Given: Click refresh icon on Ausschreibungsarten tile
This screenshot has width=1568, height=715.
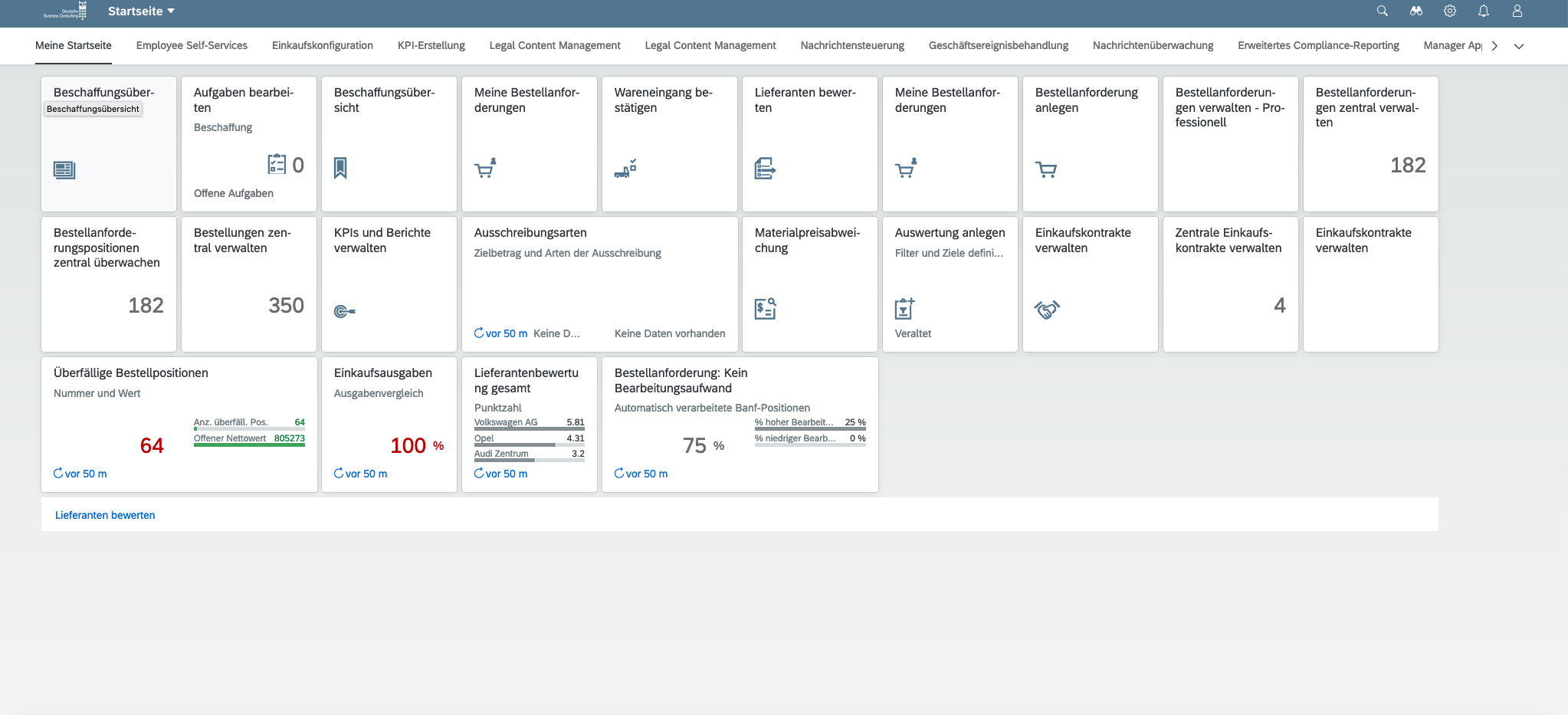Looking at the screenshot, I should [479, 333].
